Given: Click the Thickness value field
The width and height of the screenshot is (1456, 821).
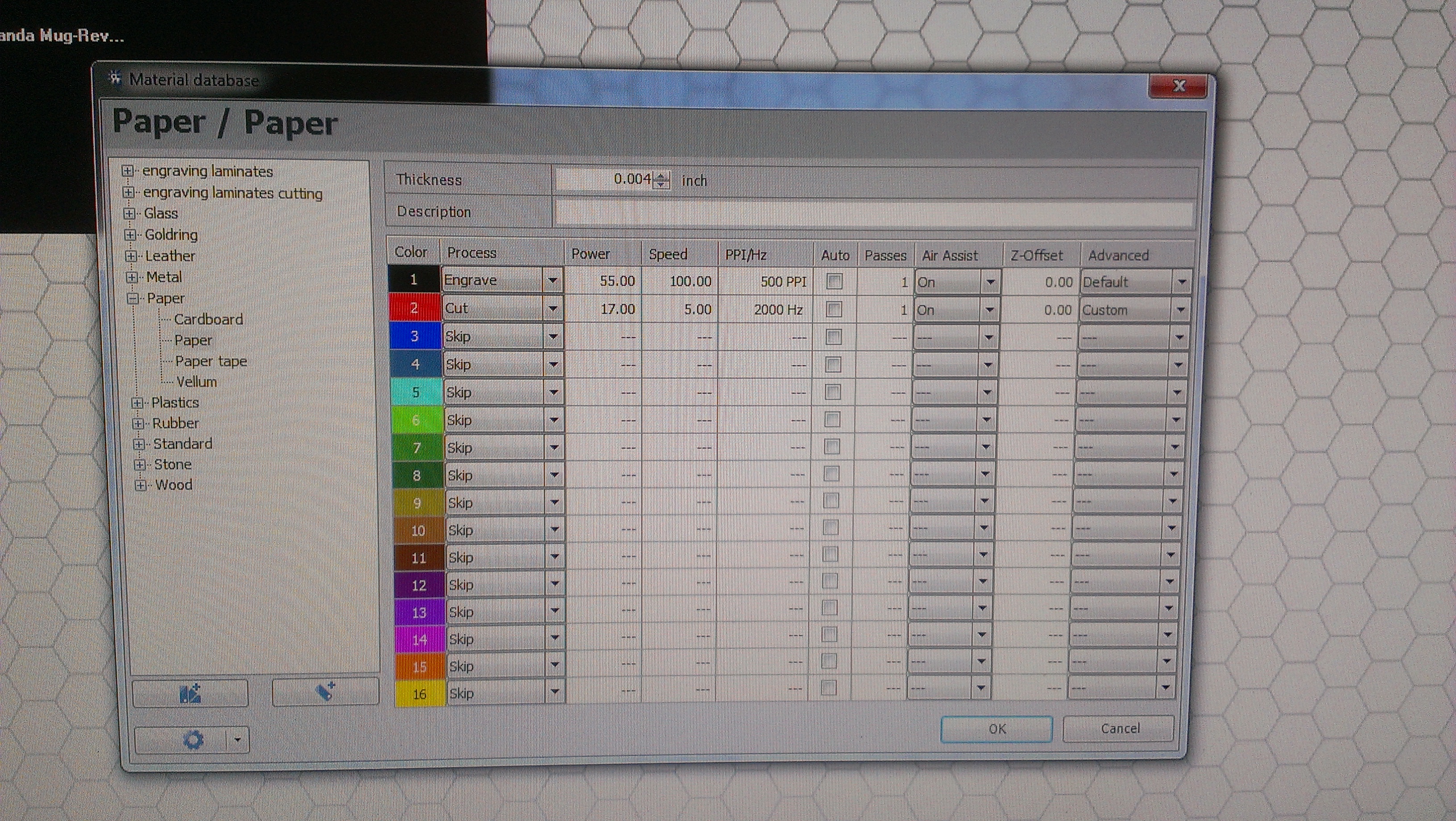Looking at the screenshot, I should pyautogui.click(x=605, y=179).
